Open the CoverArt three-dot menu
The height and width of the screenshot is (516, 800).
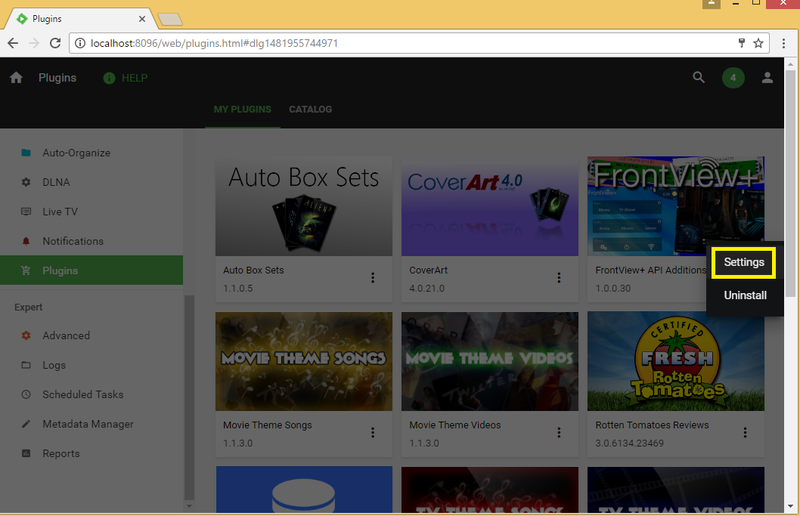[x=559, y=278]
